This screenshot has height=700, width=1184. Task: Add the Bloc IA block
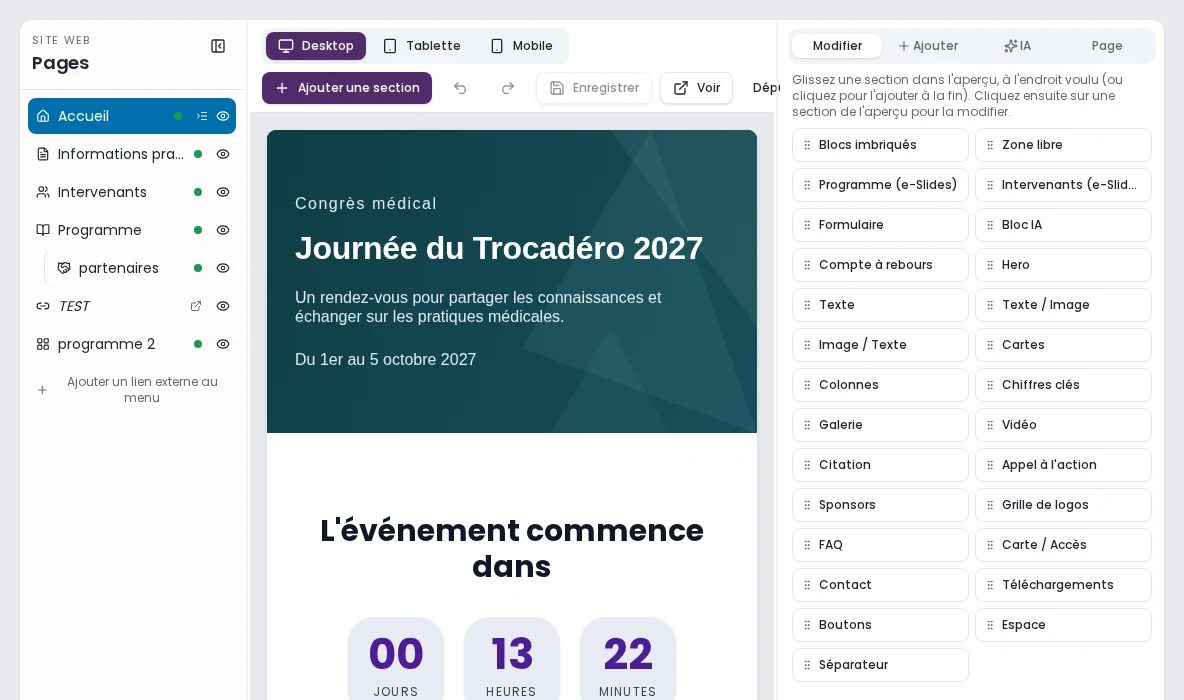pyautogui.click(x=1063, y=225)
